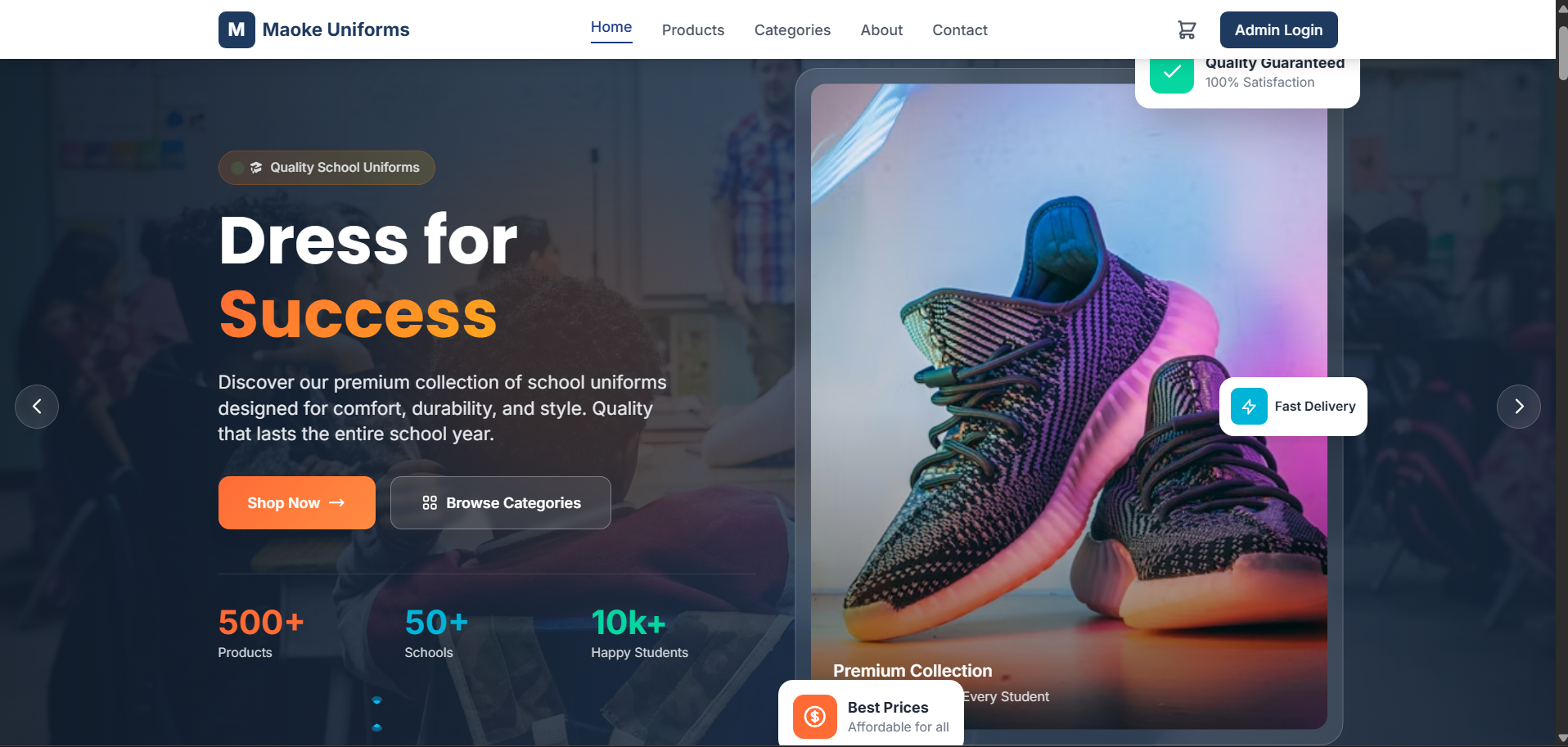1568x747 pixels.
Task: Open the Products menu item
Action: tap(693, 30)
